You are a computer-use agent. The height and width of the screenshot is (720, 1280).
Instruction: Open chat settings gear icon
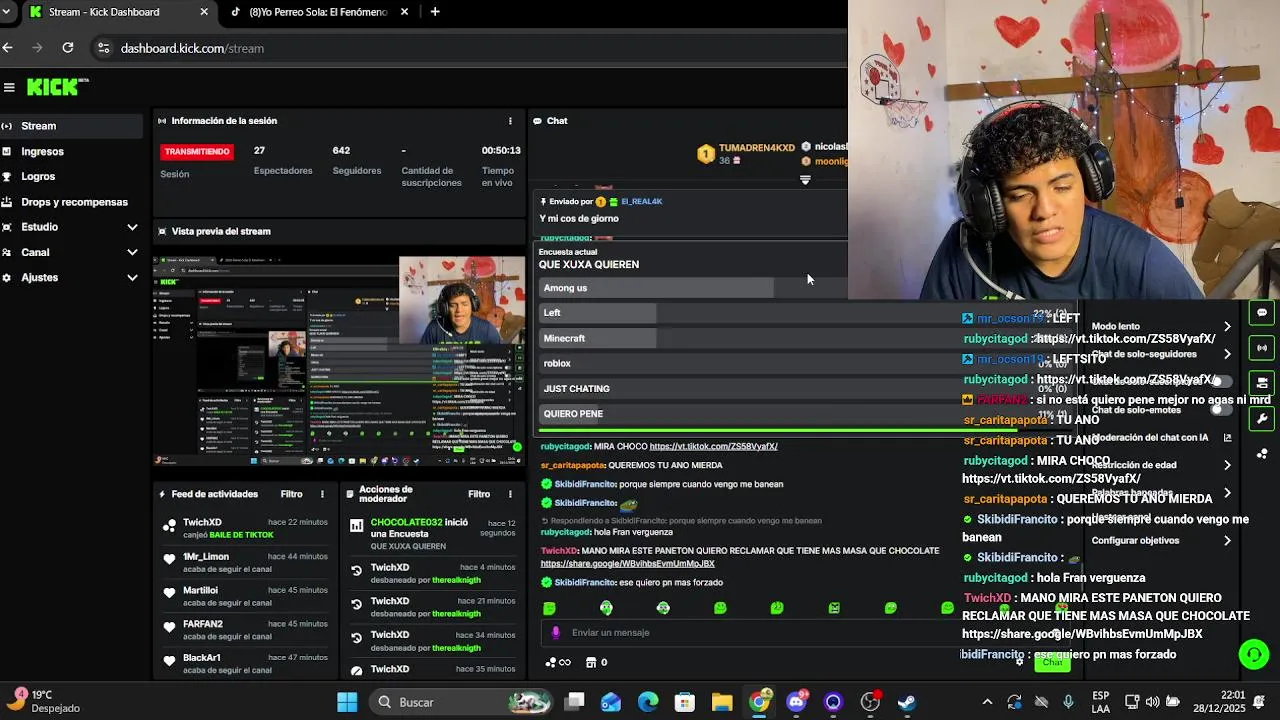click(x=1019, y=661)
